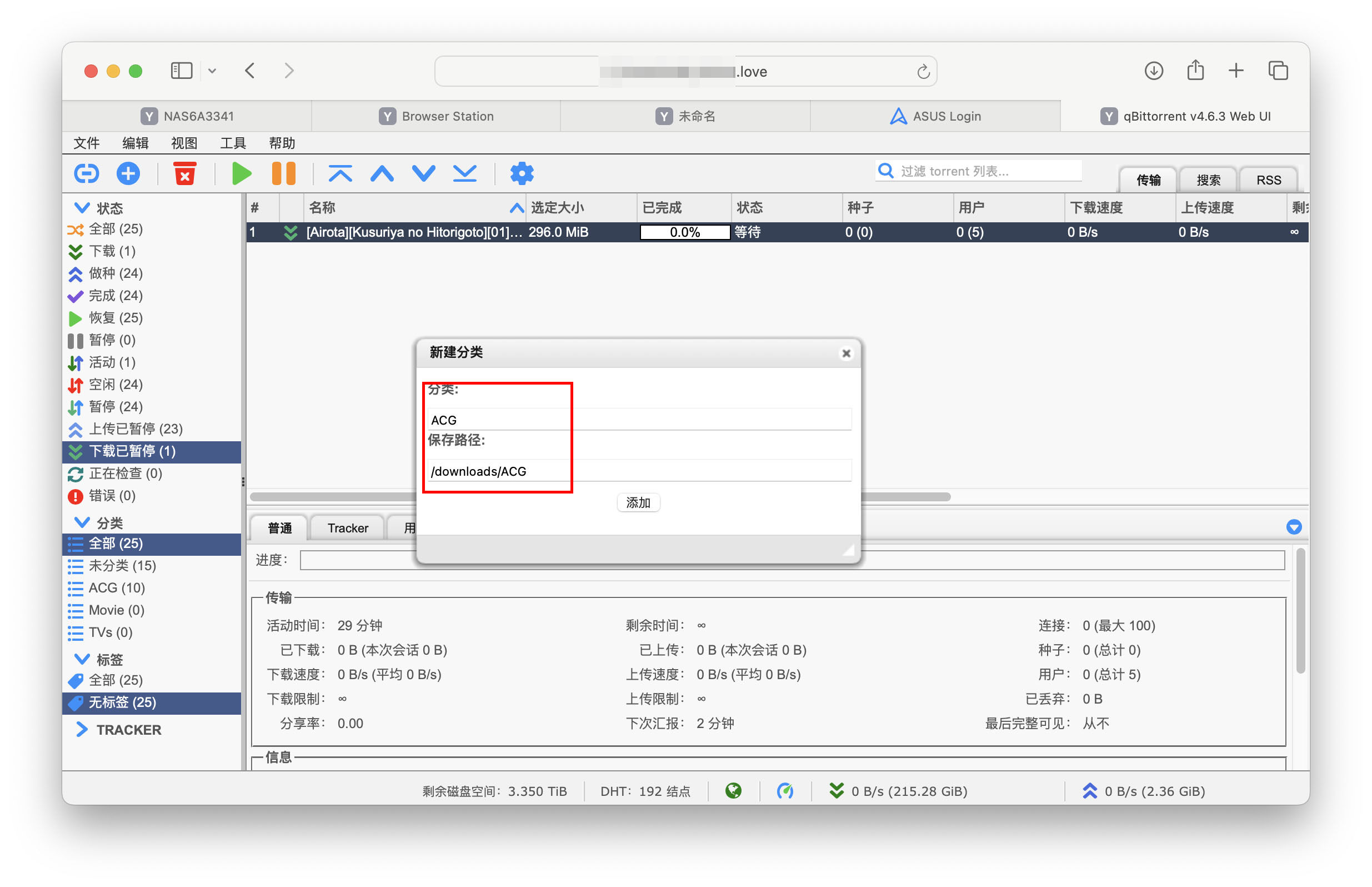Image resolution: width=1372 pixels, height=887 pixels.
Task: Click the add torrent link icon
Action: [86, 173]
